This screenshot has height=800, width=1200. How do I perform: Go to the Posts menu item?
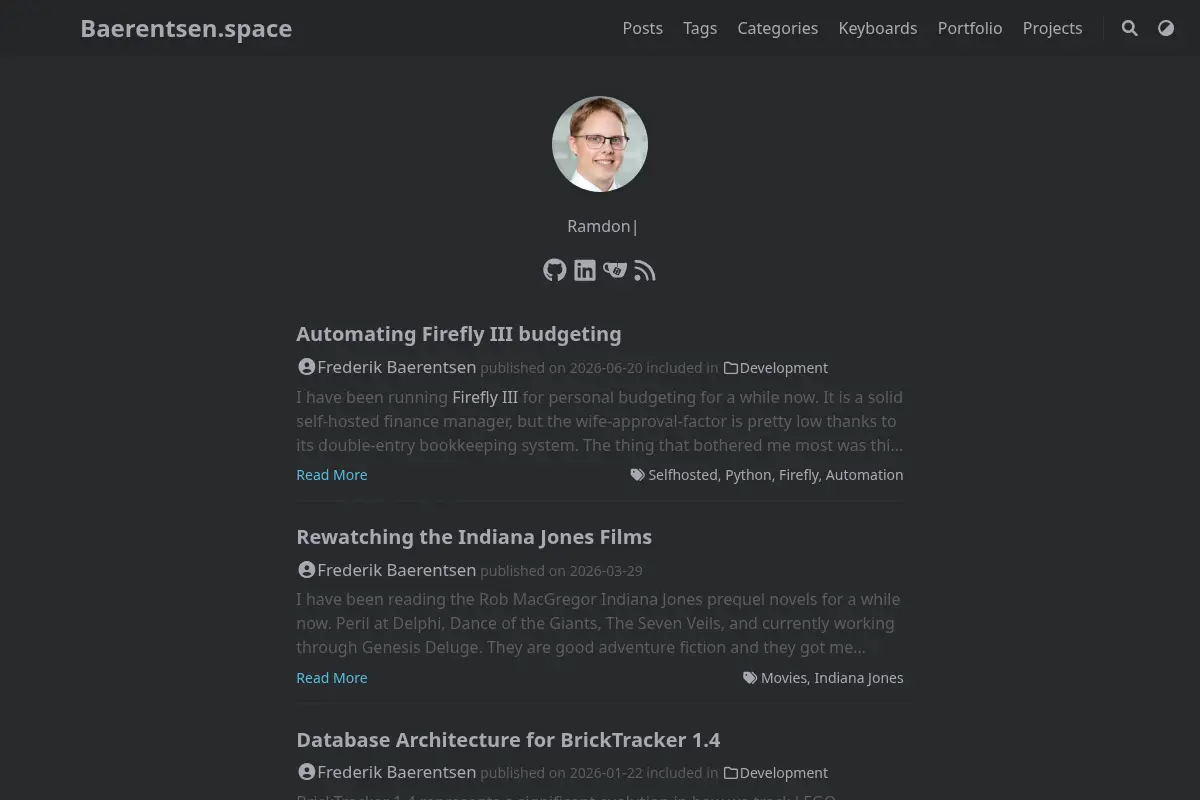pyautogui.click(x=643, y=28)
